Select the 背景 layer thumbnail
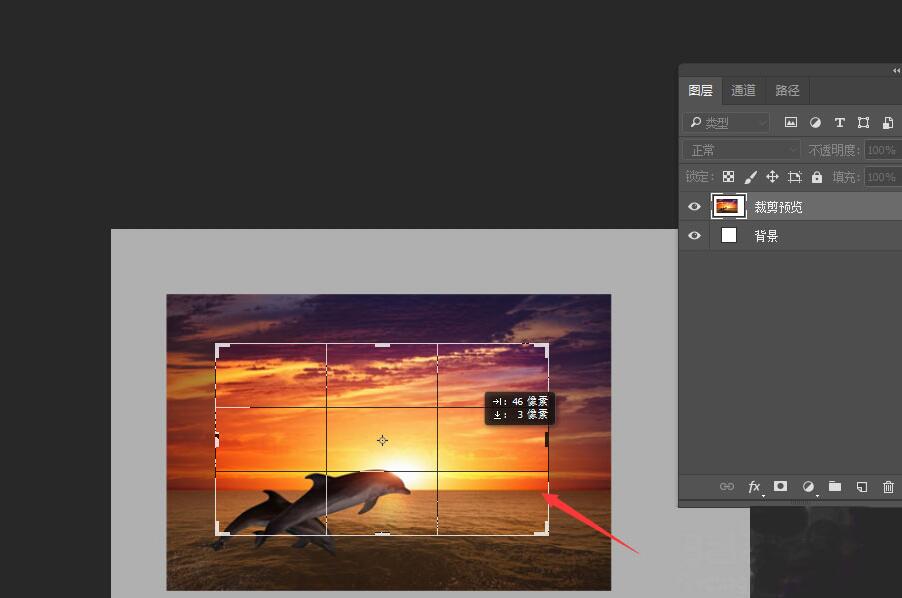Viewport: 902px width, 598px height. click(x=729, y=236)
